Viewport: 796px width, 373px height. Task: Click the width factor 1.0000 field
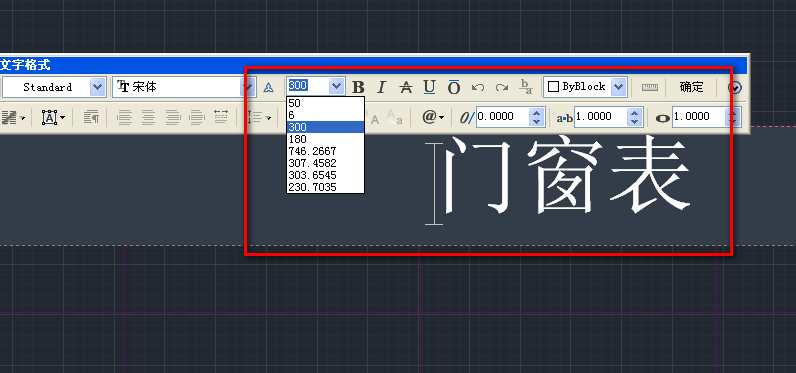(699, 117)
